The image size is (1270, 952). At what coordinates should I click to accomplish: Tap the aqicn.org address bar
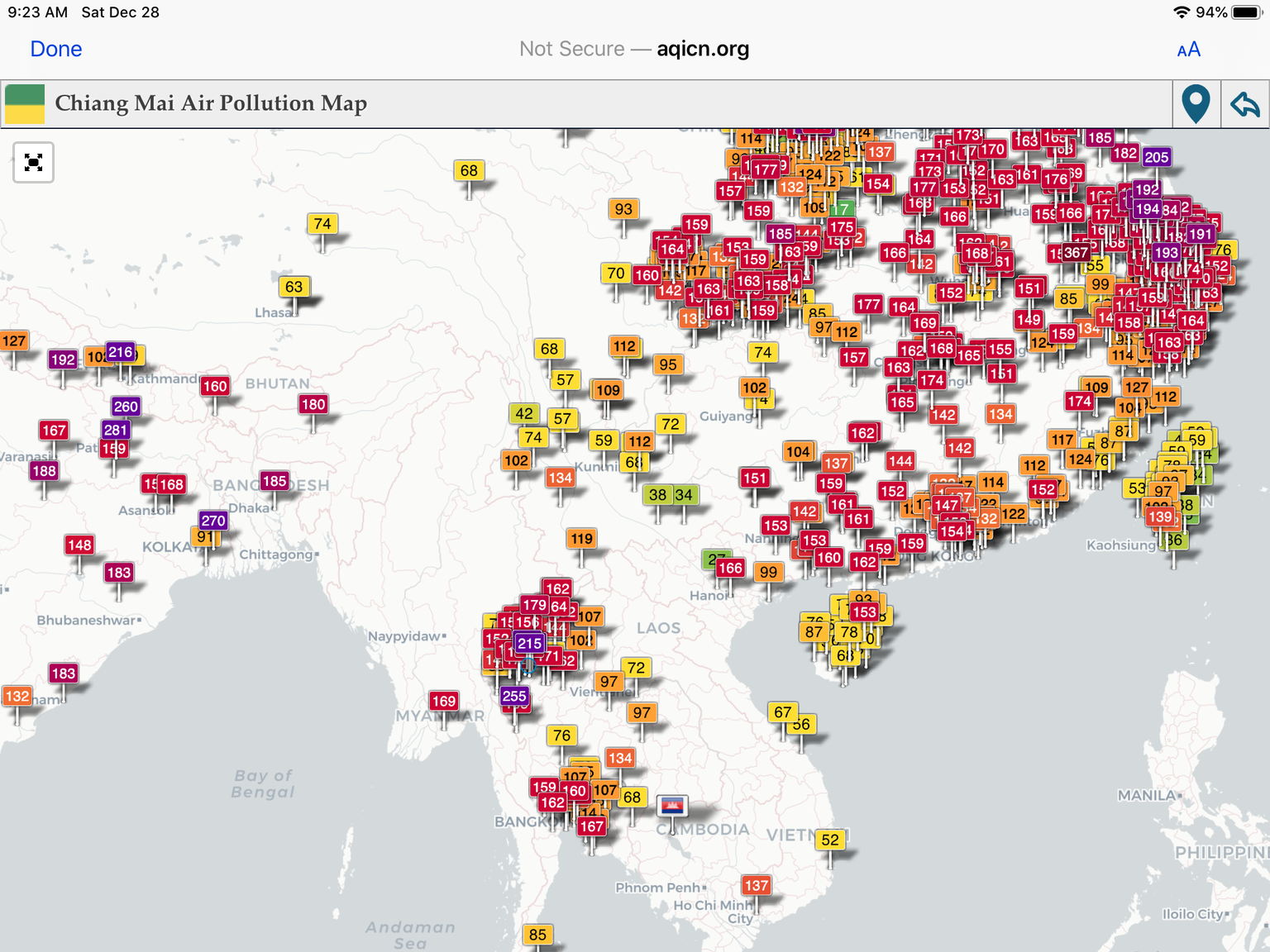pos(634,50)
